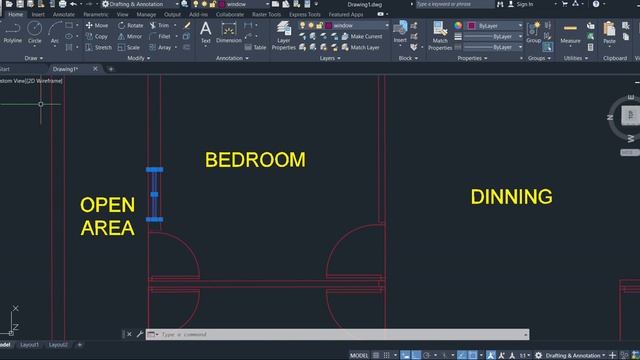Select the Circle tool

click(x=35, y=32)
